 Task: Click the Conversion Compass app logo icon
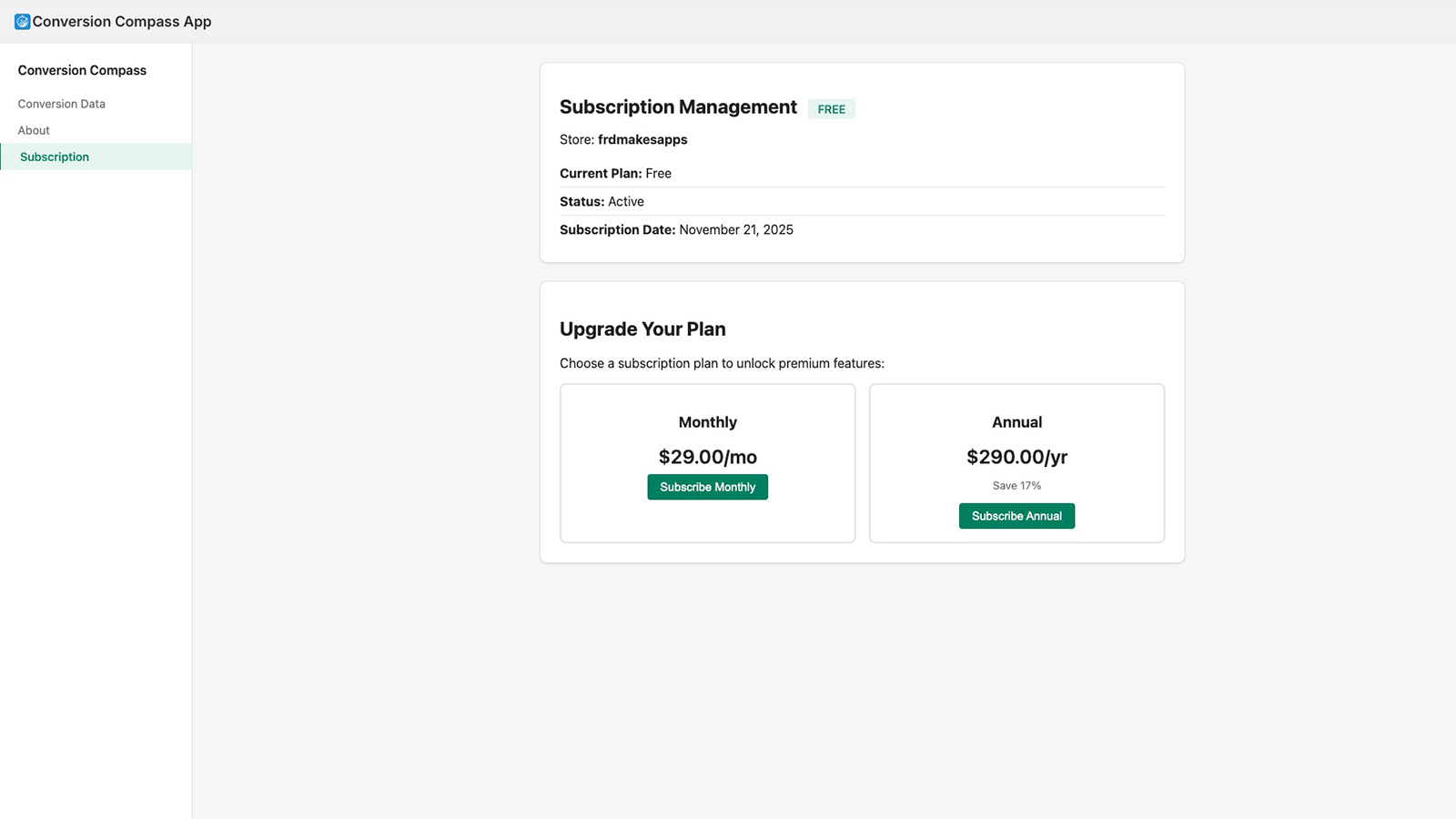(x=21, y=21)
